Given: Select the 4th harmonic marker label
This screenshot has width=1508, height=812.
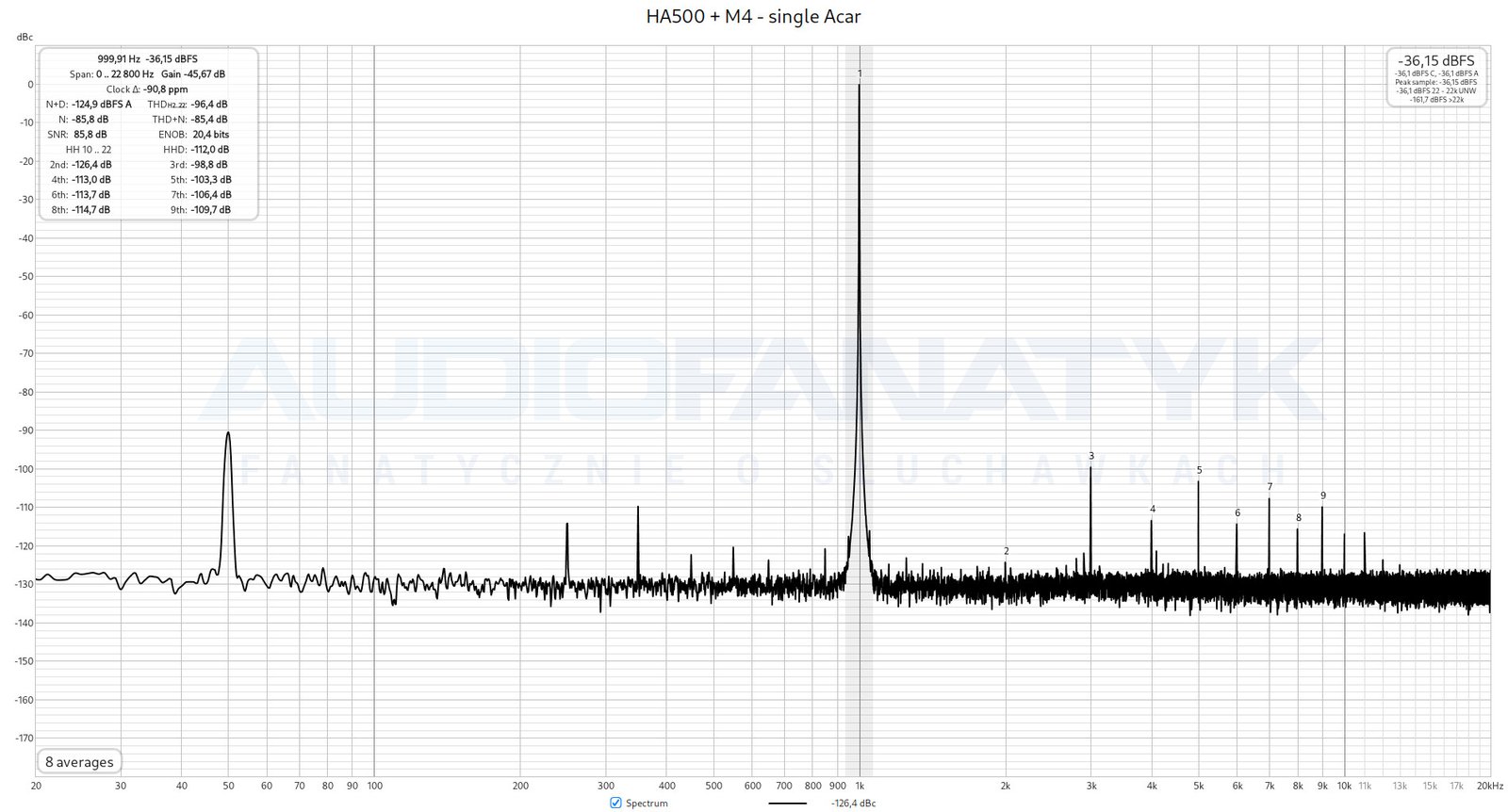Looking at the screenshot, I should point(1152,510).
